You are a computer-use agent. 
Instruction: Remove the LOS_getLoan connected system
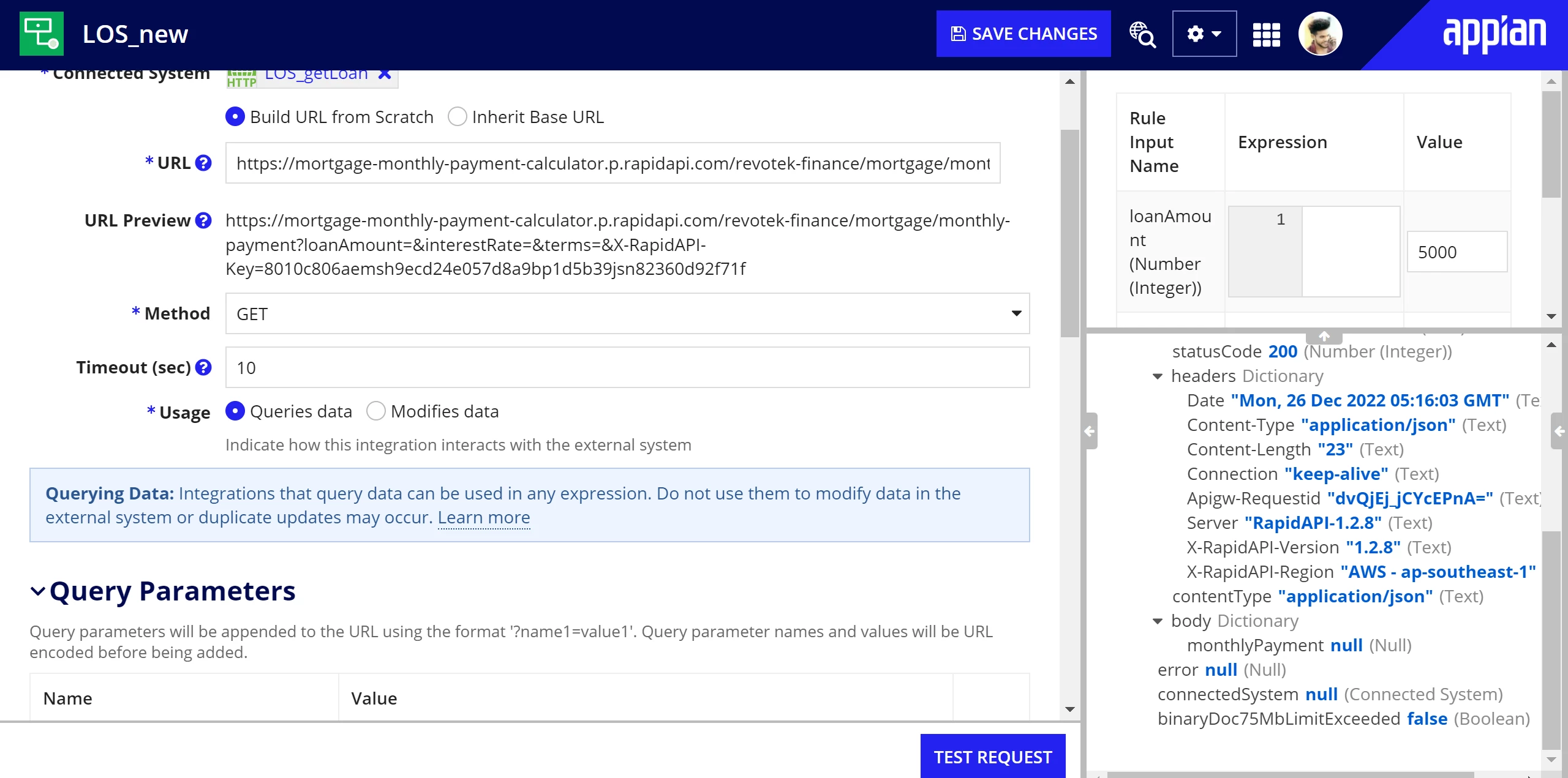[x=384, y=74]
